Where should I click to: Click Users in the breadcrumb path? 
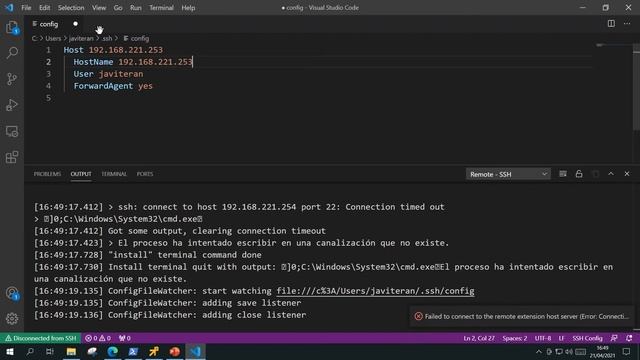[x=53, y=38]
